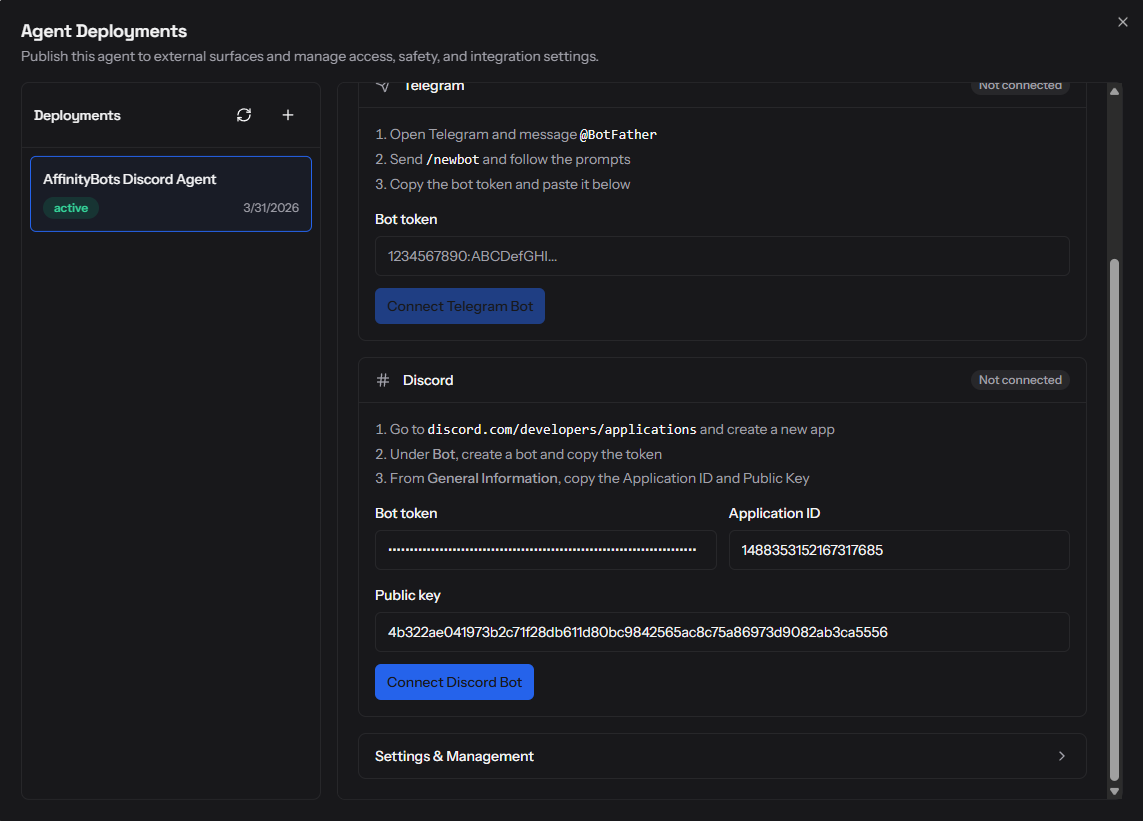Click the Not connected badge for Discord
Image resolution: width=1143 pixels, height=821 pixels.
[x=1020, y=380]
